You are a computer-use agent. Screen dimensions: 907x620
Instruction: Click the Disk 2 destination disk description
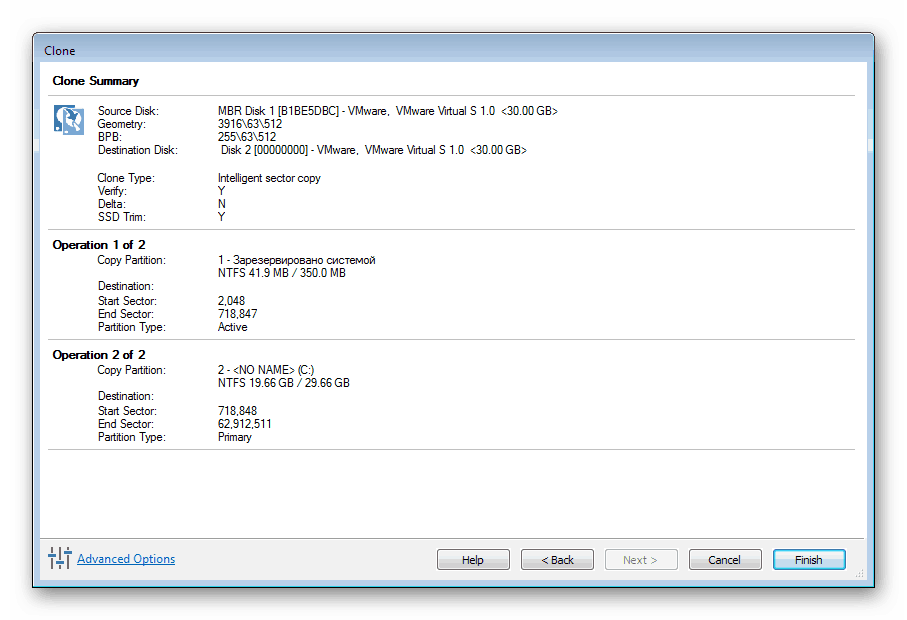[x=373, y=150]
